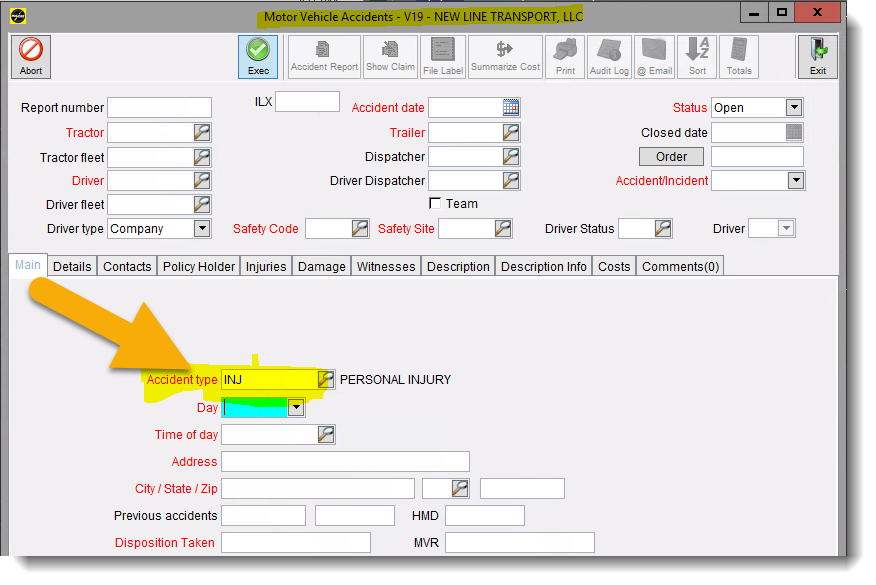Switch to the Contacts tab
876x585 pixels.
[x=127, y=267]
